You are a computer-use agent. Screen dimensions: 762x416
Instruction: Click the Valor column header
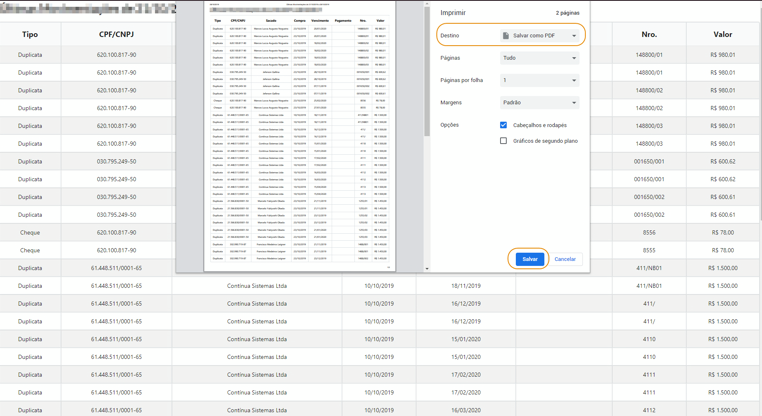click(x=723, y=35)
